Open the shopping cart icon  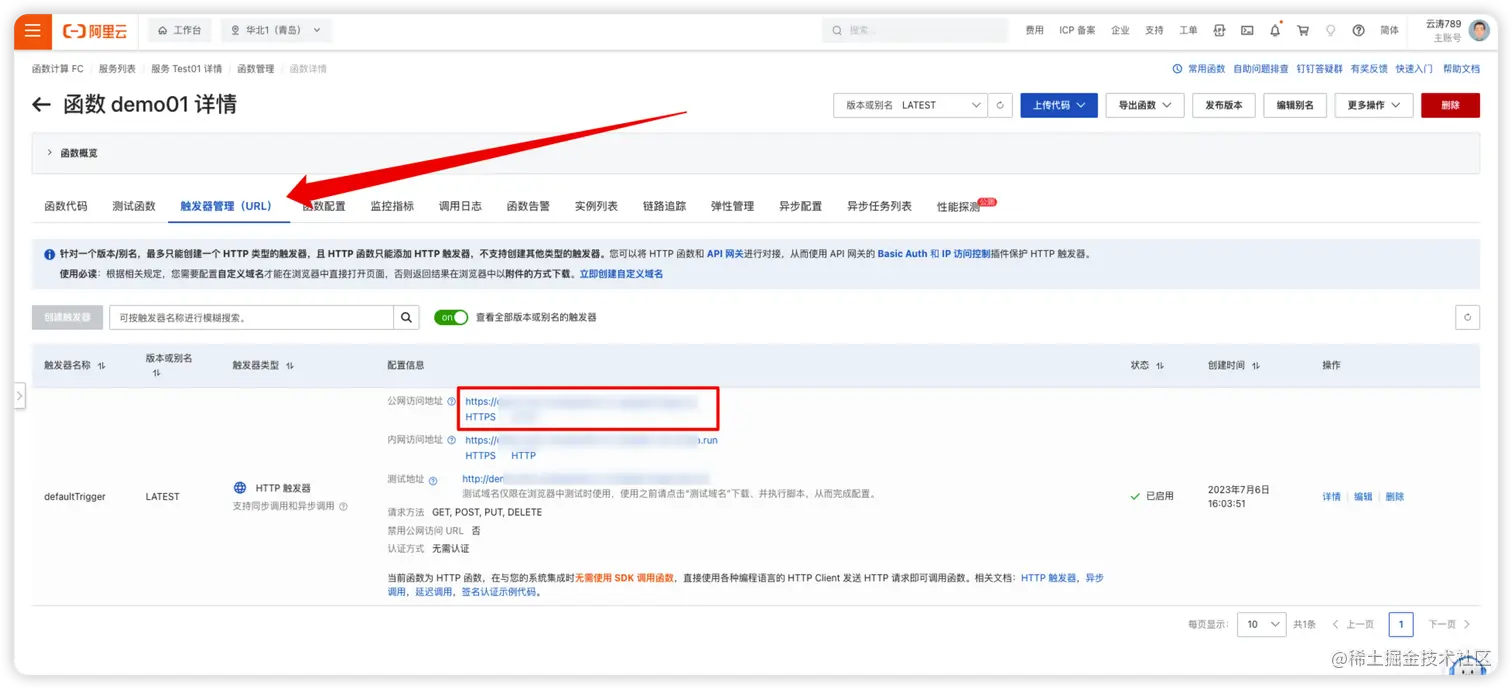tap(1303, 31)
